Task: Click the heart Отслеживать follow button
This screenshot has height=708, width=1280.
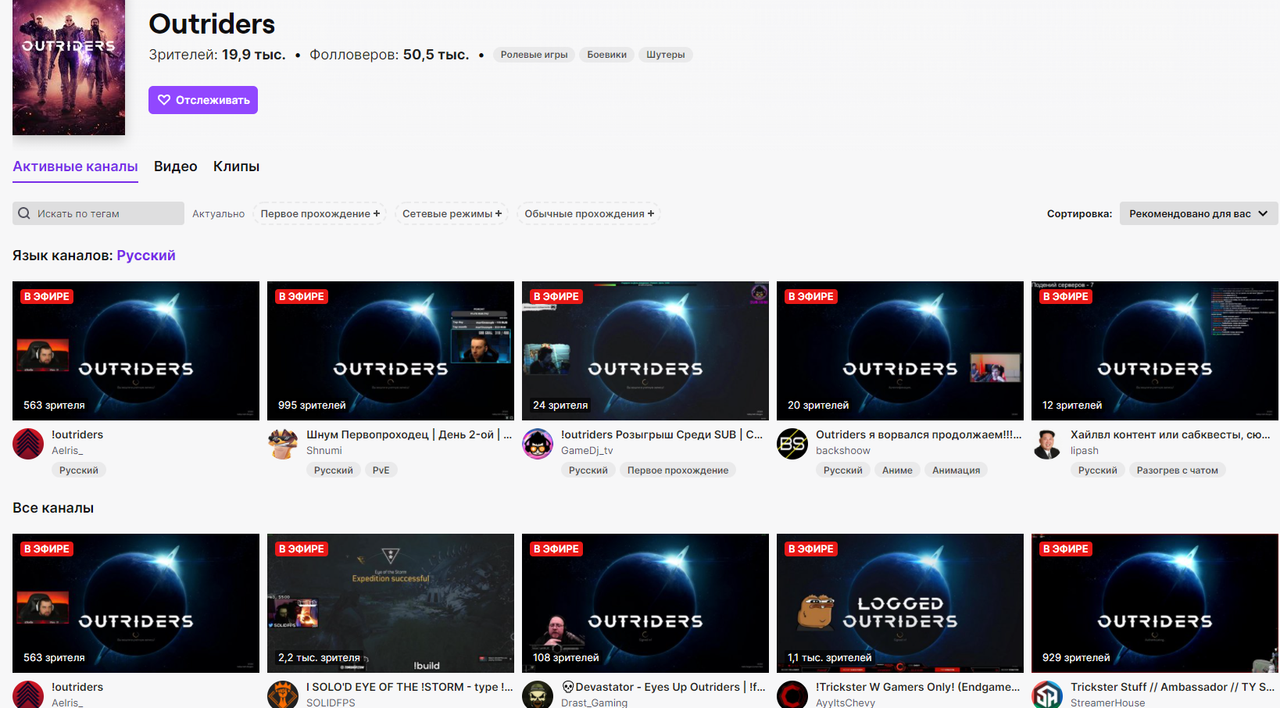Action: [203, 100]
